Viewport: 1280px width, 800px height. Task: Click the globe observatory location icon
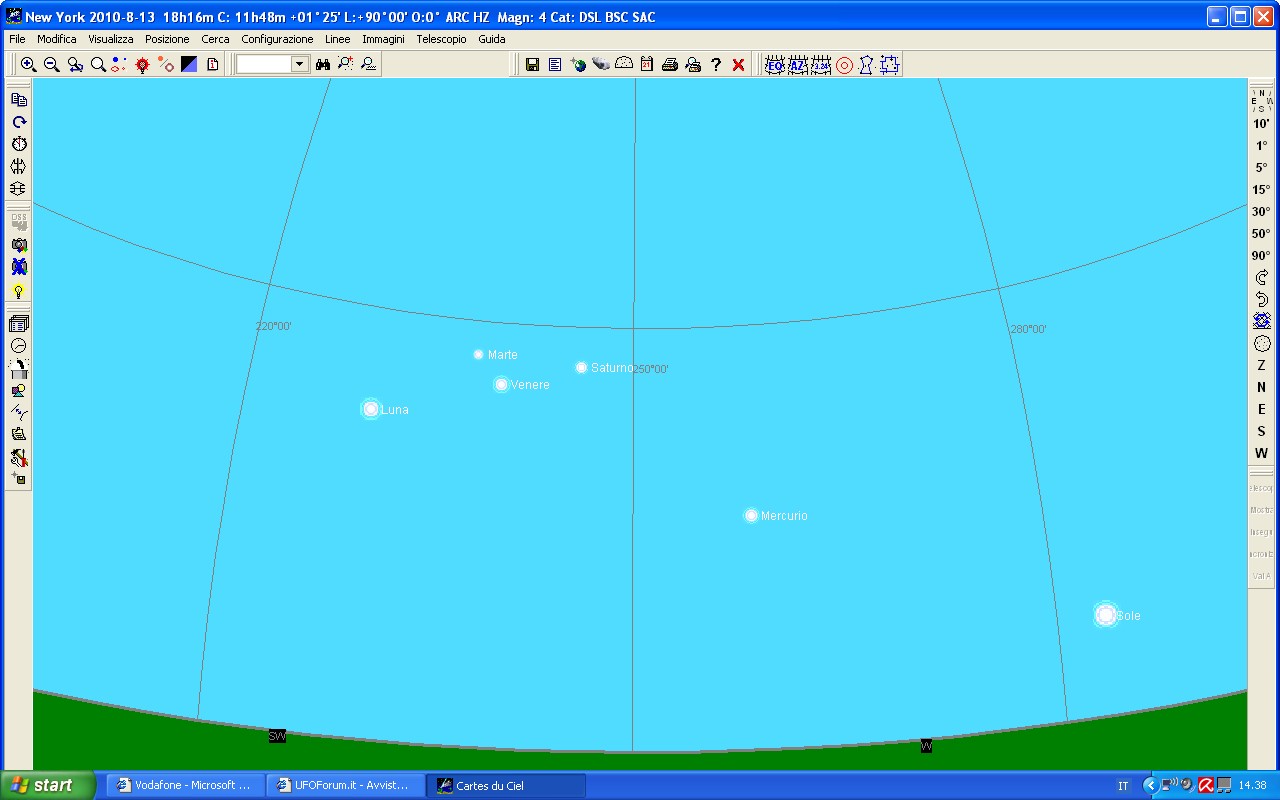pyautogui.click(x=578, y=64)
